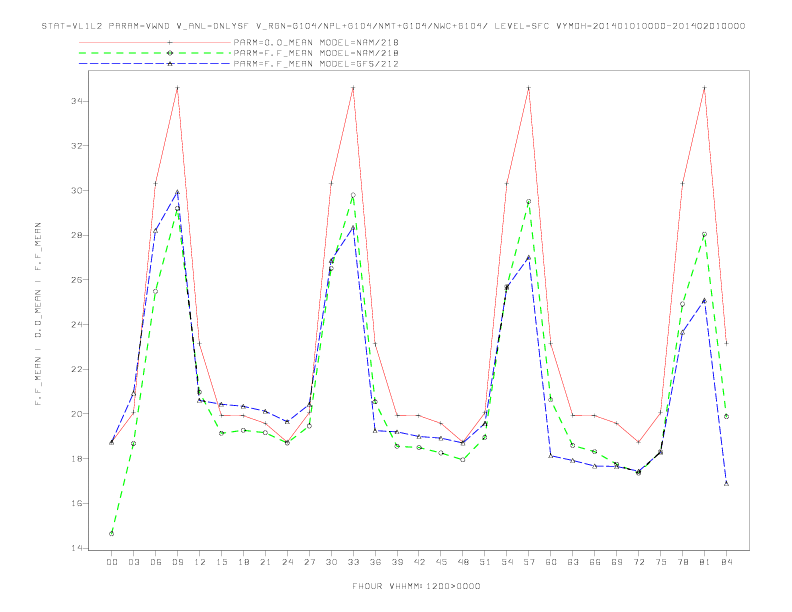Click y-axis tick label 20
This screenshot has width=792, height=612.
(x=77, y=414)
